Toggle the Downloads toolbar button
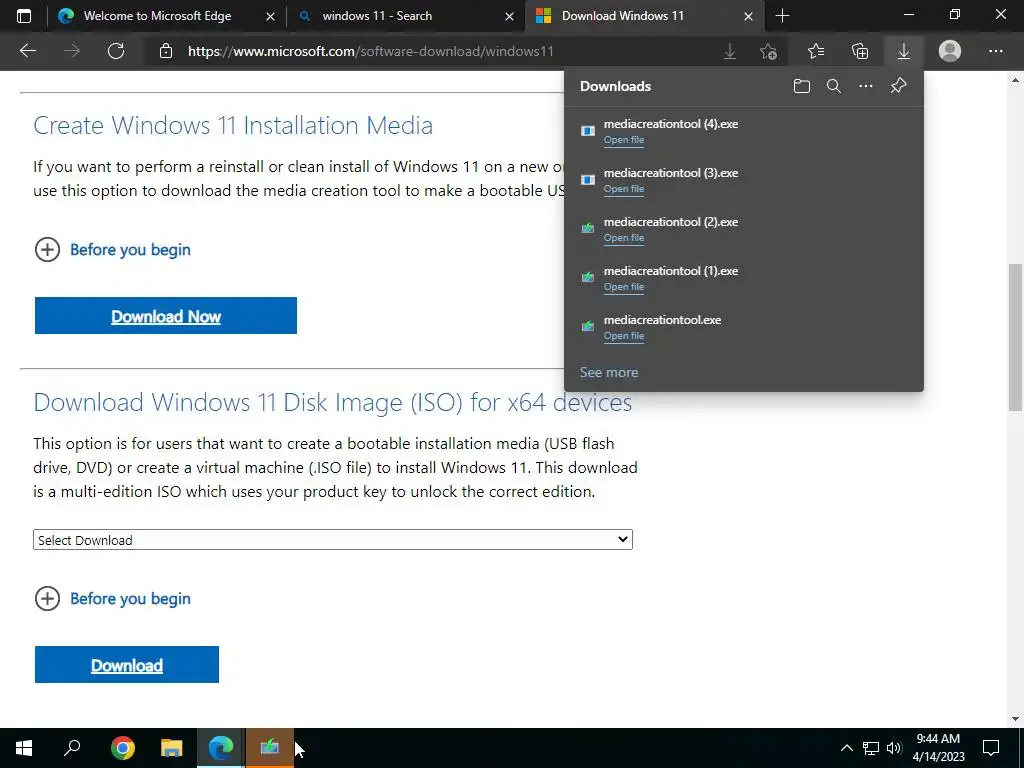This screenshot has width=1024, height=768. (x=904, y=51)
